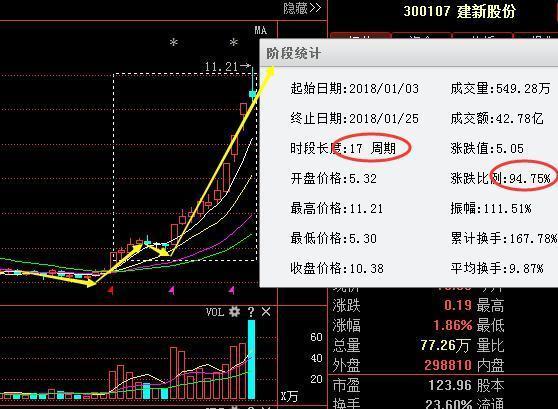Click the second asterisk marker near MA

(x=233, y=43)
